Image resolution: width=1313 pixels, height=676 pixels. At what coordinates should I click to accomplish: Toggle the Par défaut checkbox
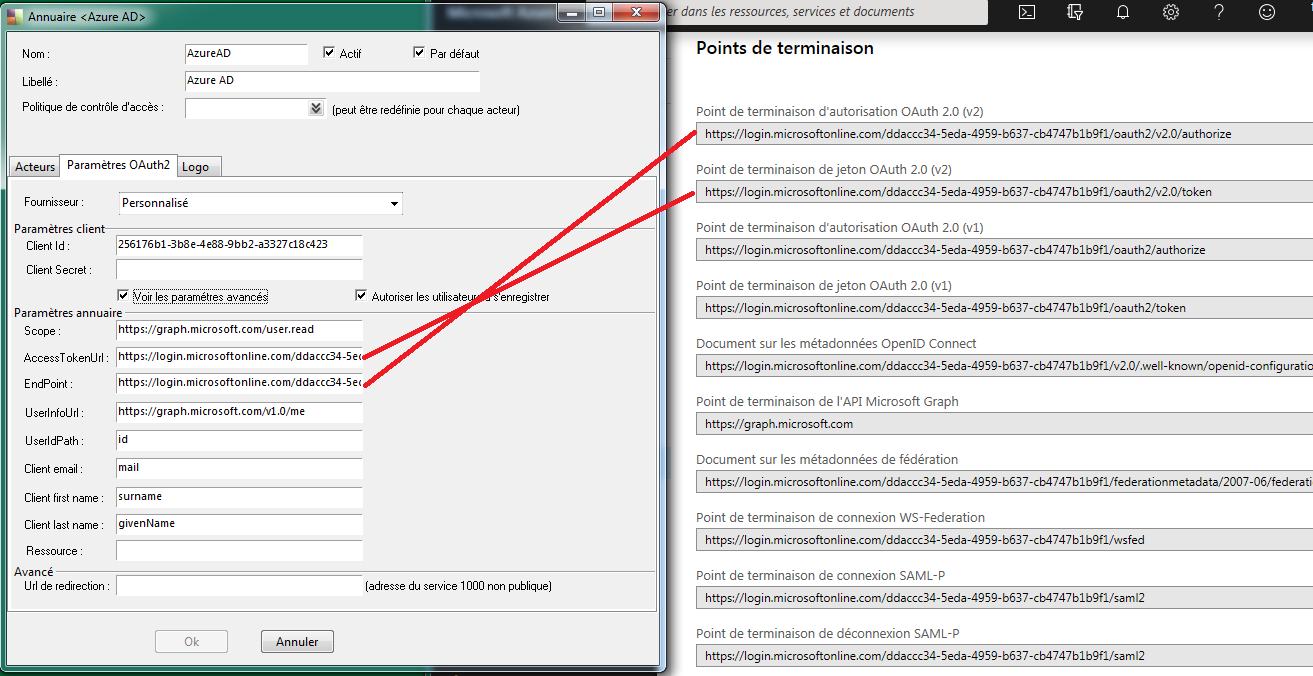click(x=419, y=53)
